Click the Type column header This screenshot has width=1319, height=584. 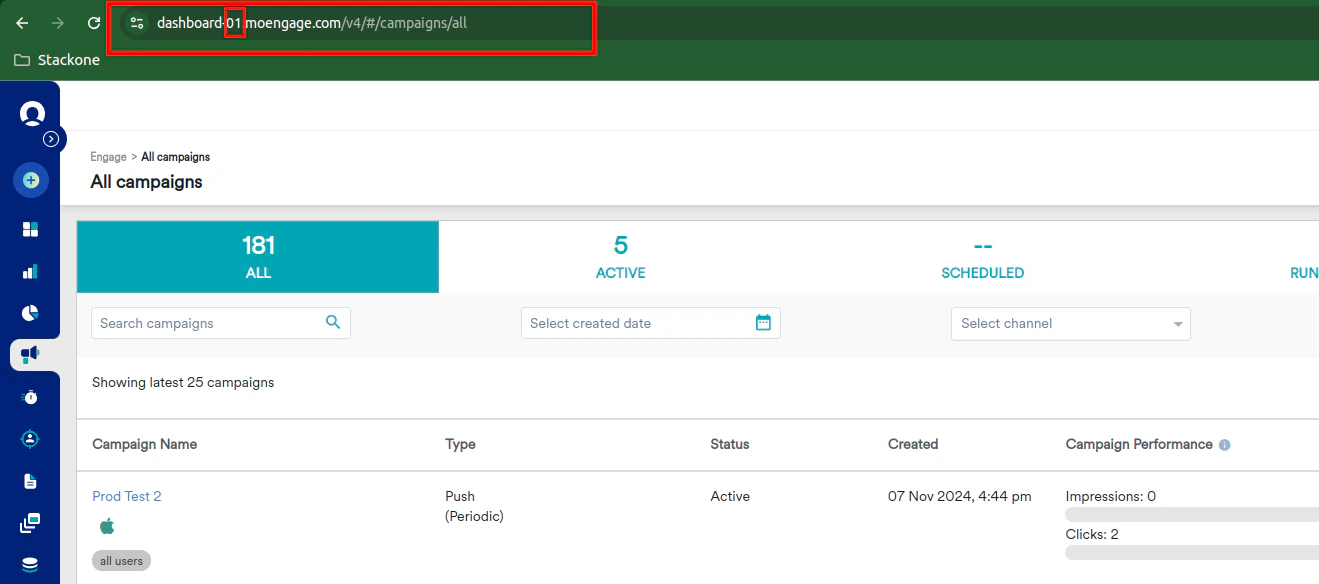point(460,444)
